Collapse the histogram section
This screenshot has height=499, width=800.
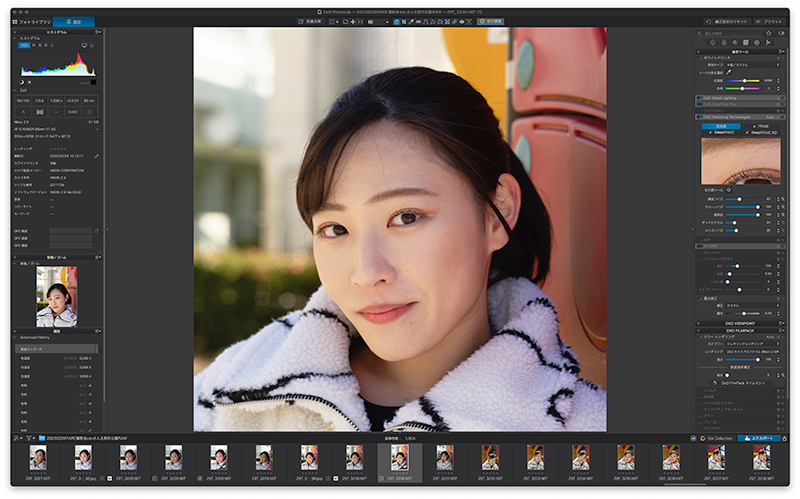(x=14, y=38)
